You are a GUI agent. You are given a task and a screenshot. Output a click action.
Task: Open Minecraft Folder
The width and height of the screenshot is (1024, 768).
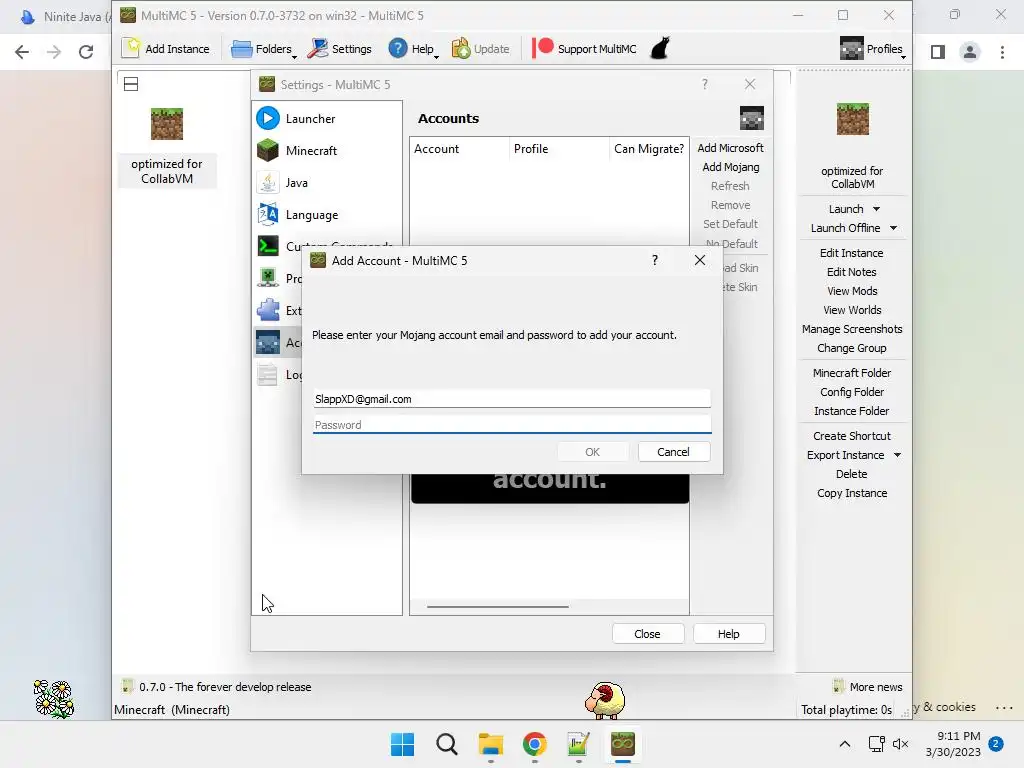852,373
